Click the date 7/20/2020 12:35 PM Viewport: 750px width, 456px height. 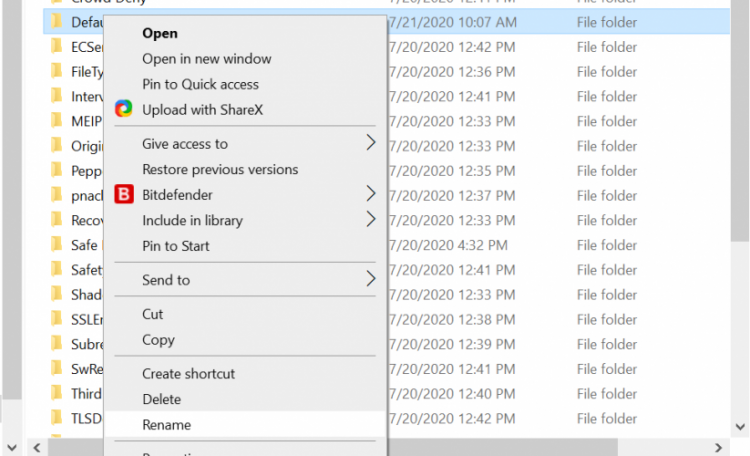(452, 171)
